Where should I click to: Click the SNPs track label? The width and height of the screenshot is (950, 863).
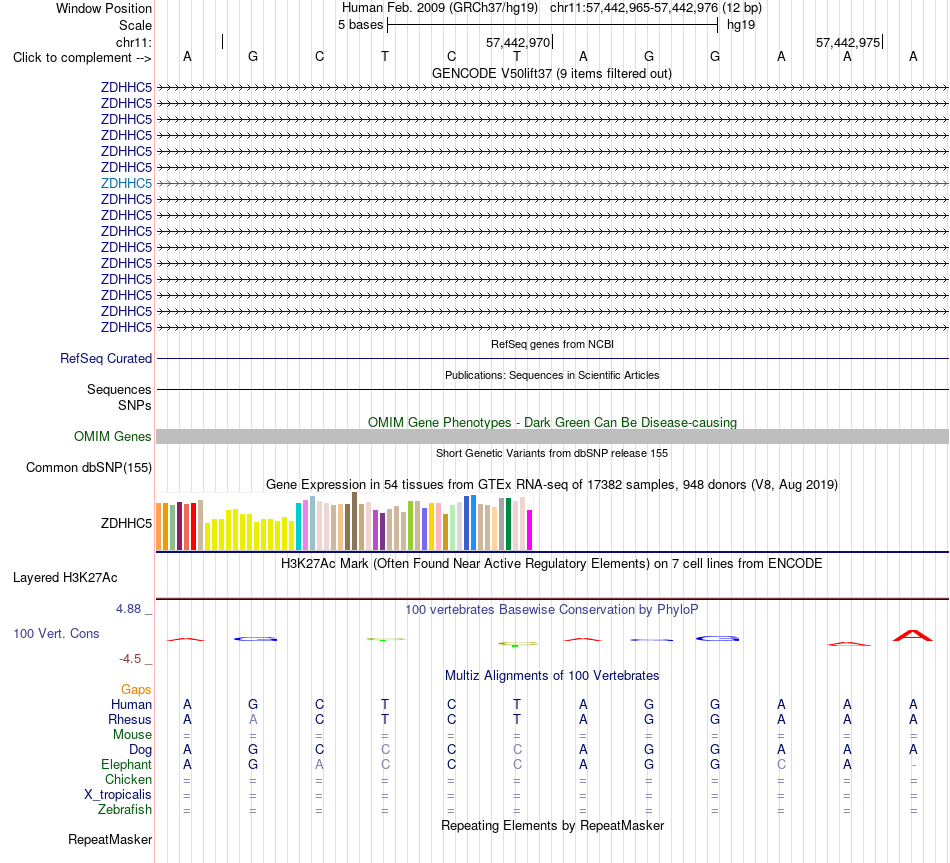135,405
